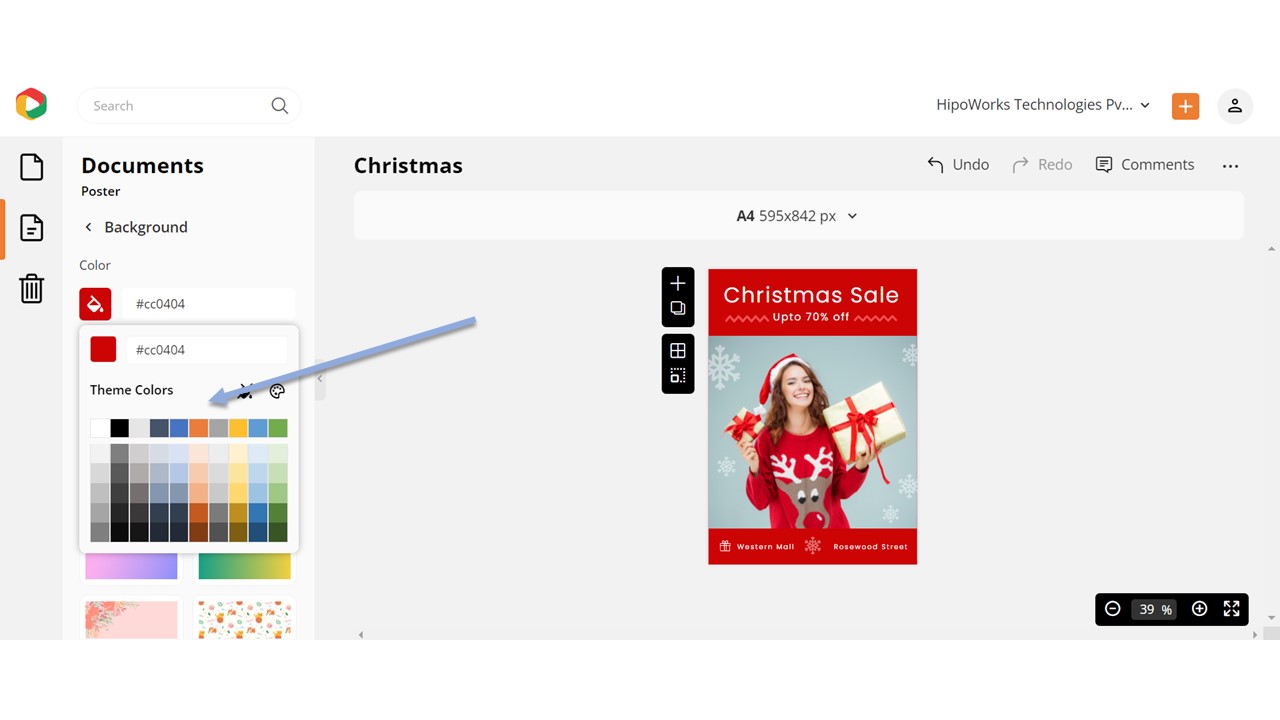
Task: Collapse the Background panel with the back chevron
Action: (88, 227)
